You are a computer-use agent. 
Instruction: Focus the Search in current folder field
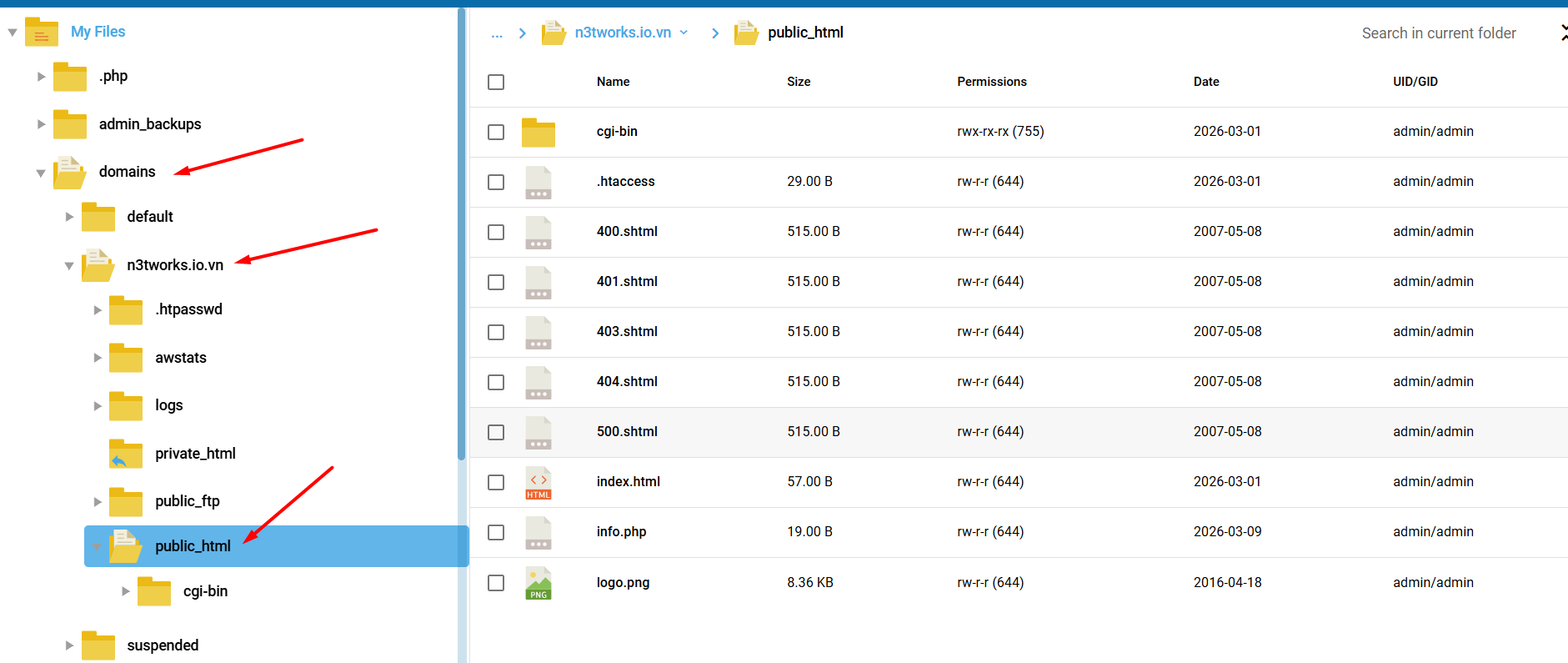(1438, 33)
